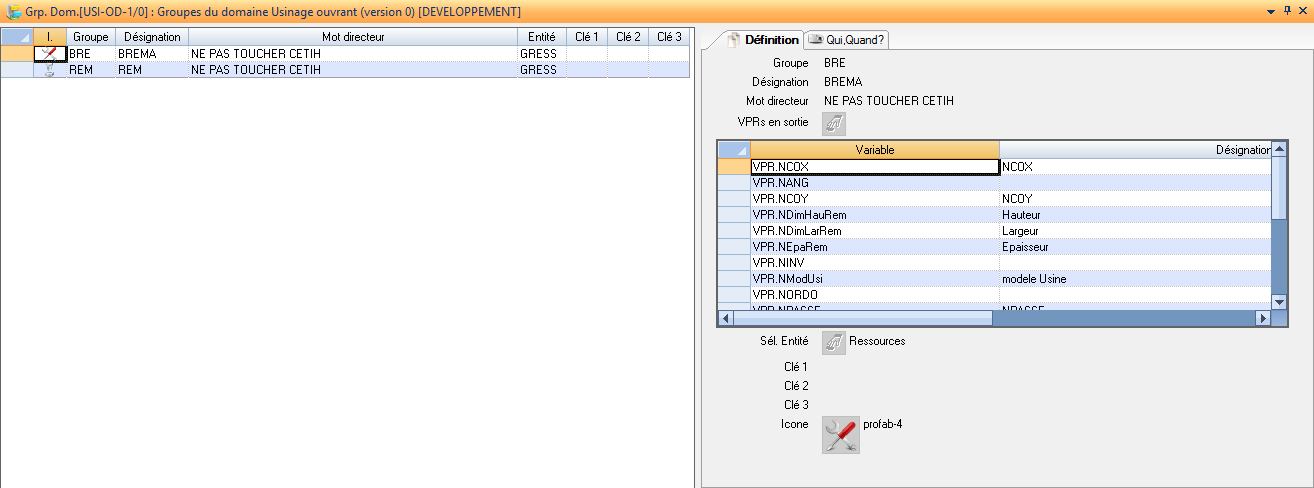
Task: Click the Sél. Entité selector icon
Action: pos(834,342)
